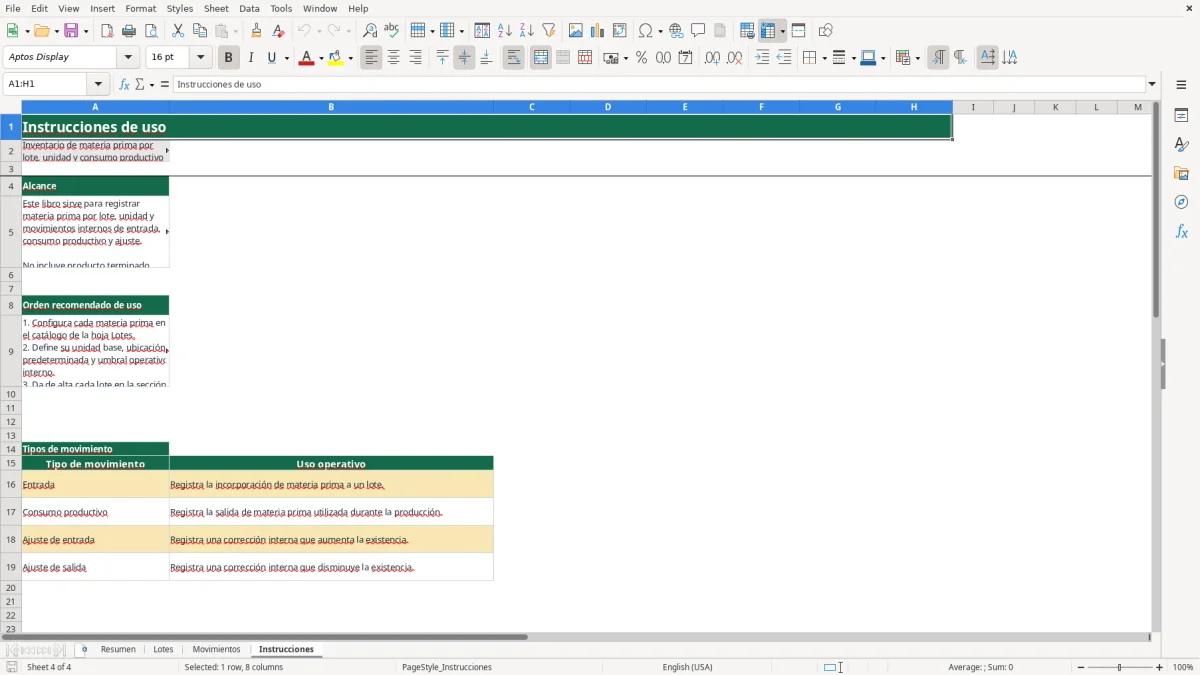Click Sort Descending icon
This screenshot has width=1200, height=675.
527,31
